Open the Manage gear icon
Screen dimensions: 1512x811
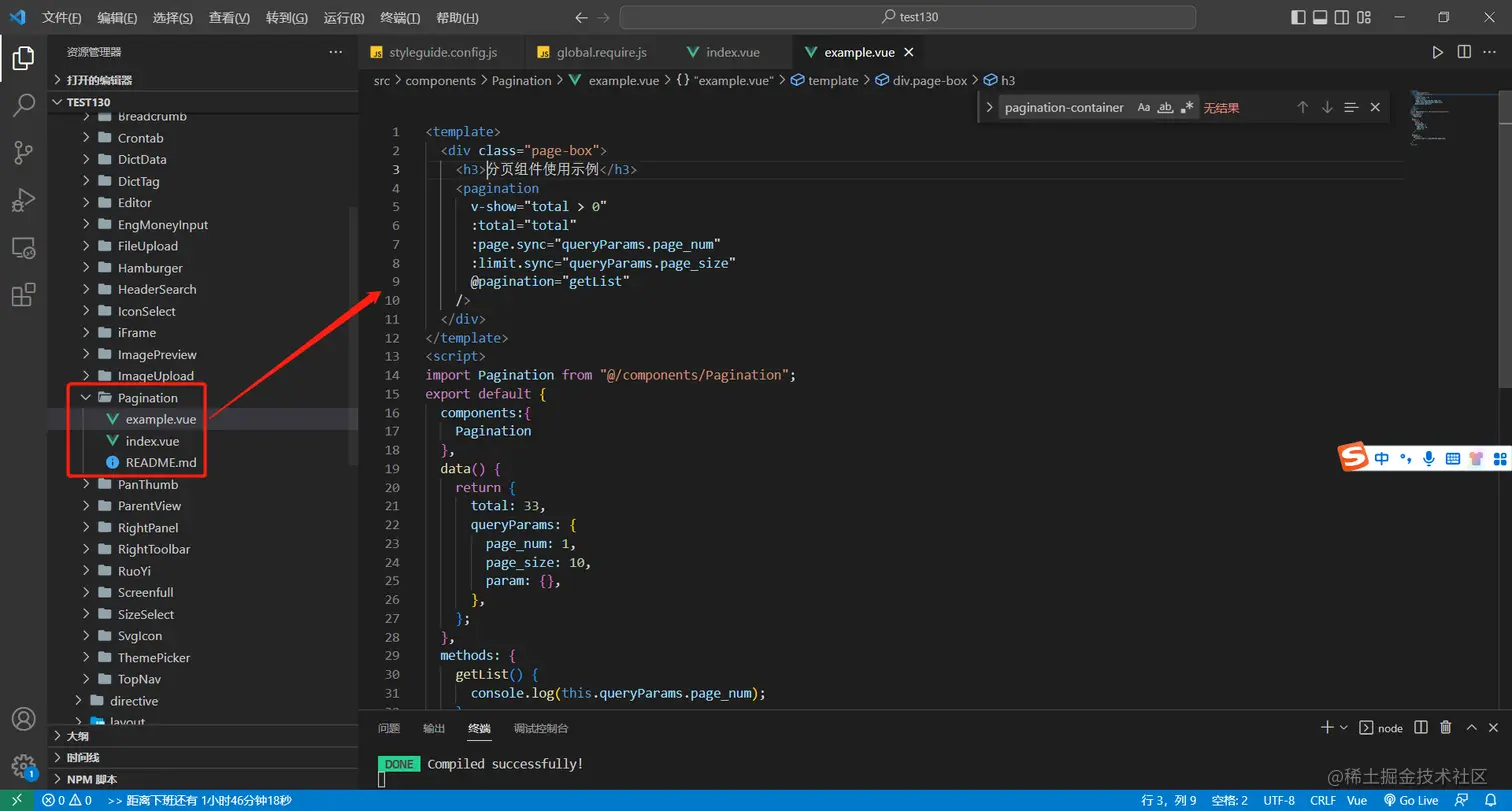click(23, 766)
